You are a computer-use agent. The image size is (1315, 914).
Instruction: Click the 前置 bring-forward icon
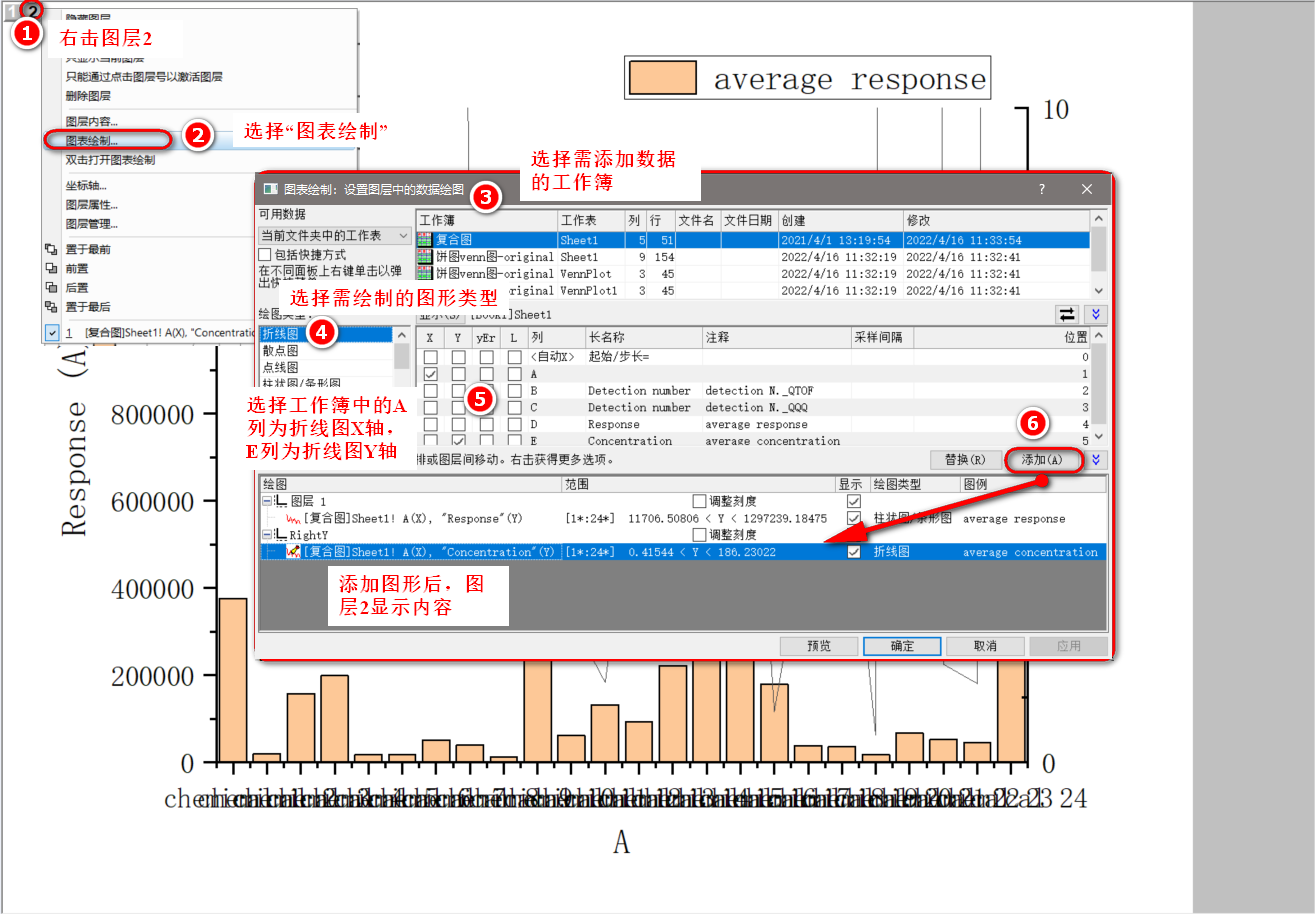coord(51,268)
